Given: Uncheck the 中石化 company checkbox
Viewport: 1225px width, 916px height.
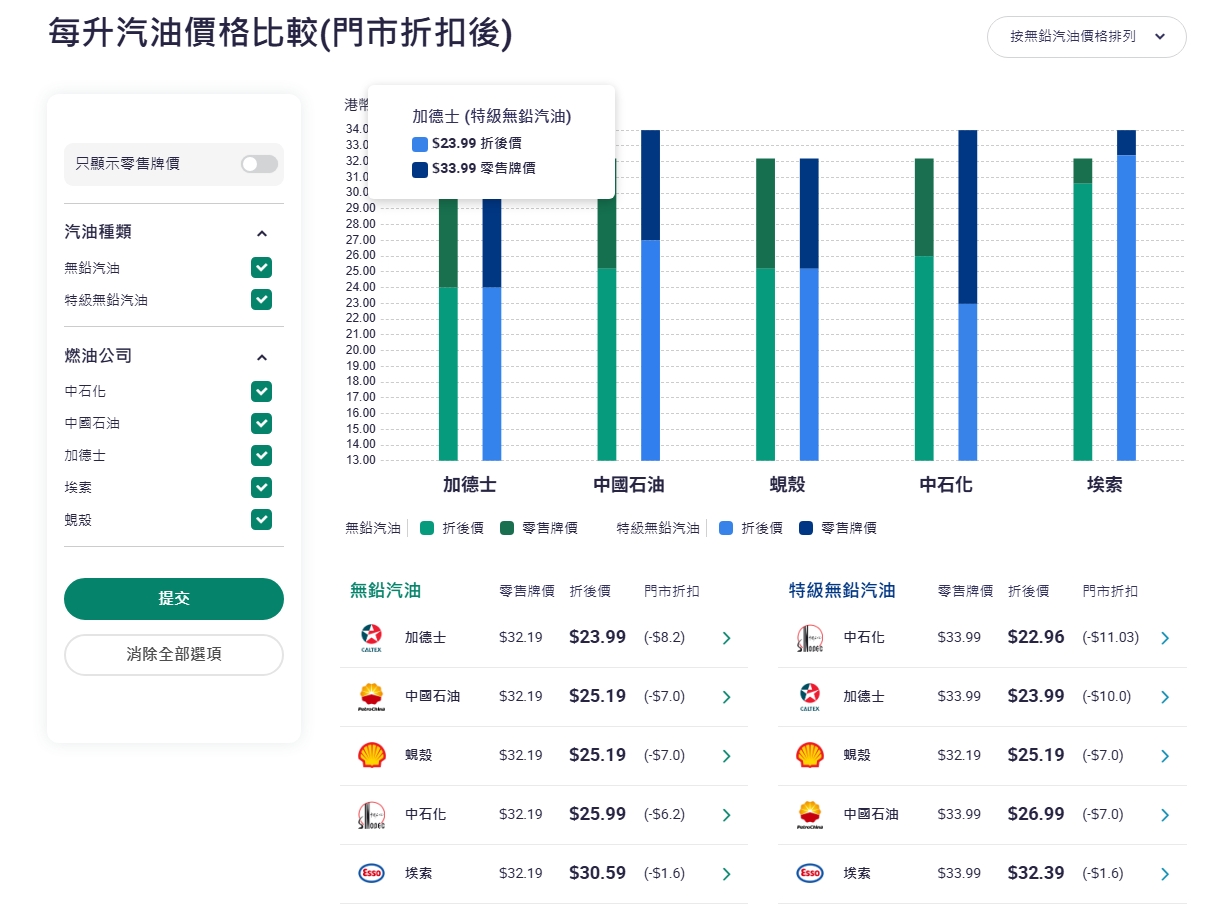Looking at the screenshot, I should (262, 391).
